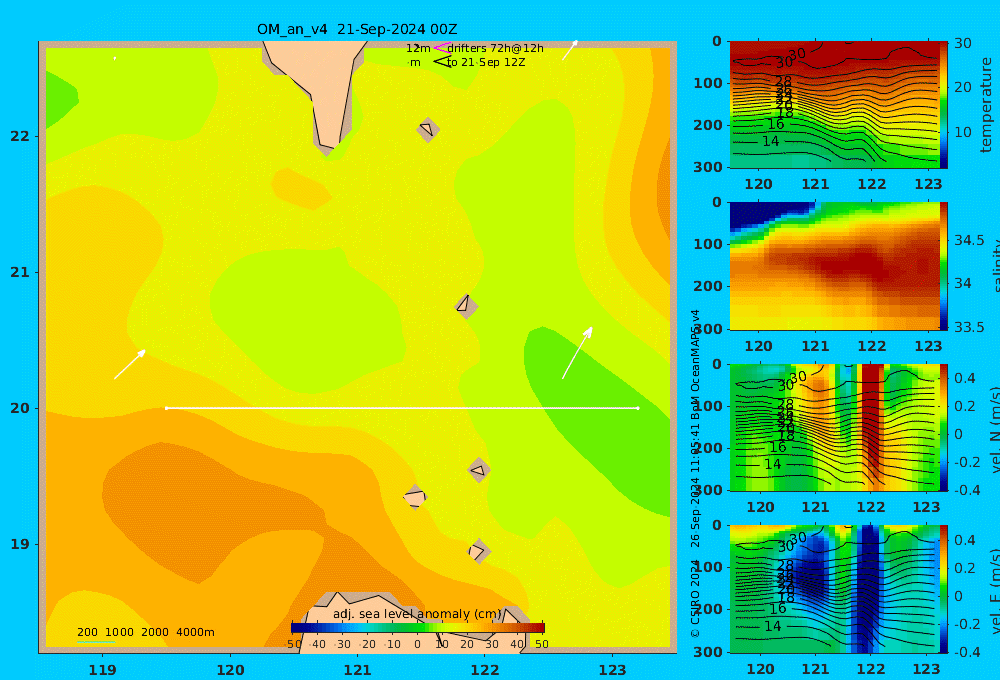
Task: Click the magenta drifter arrow legend icon
Action: tap(443, 48)
